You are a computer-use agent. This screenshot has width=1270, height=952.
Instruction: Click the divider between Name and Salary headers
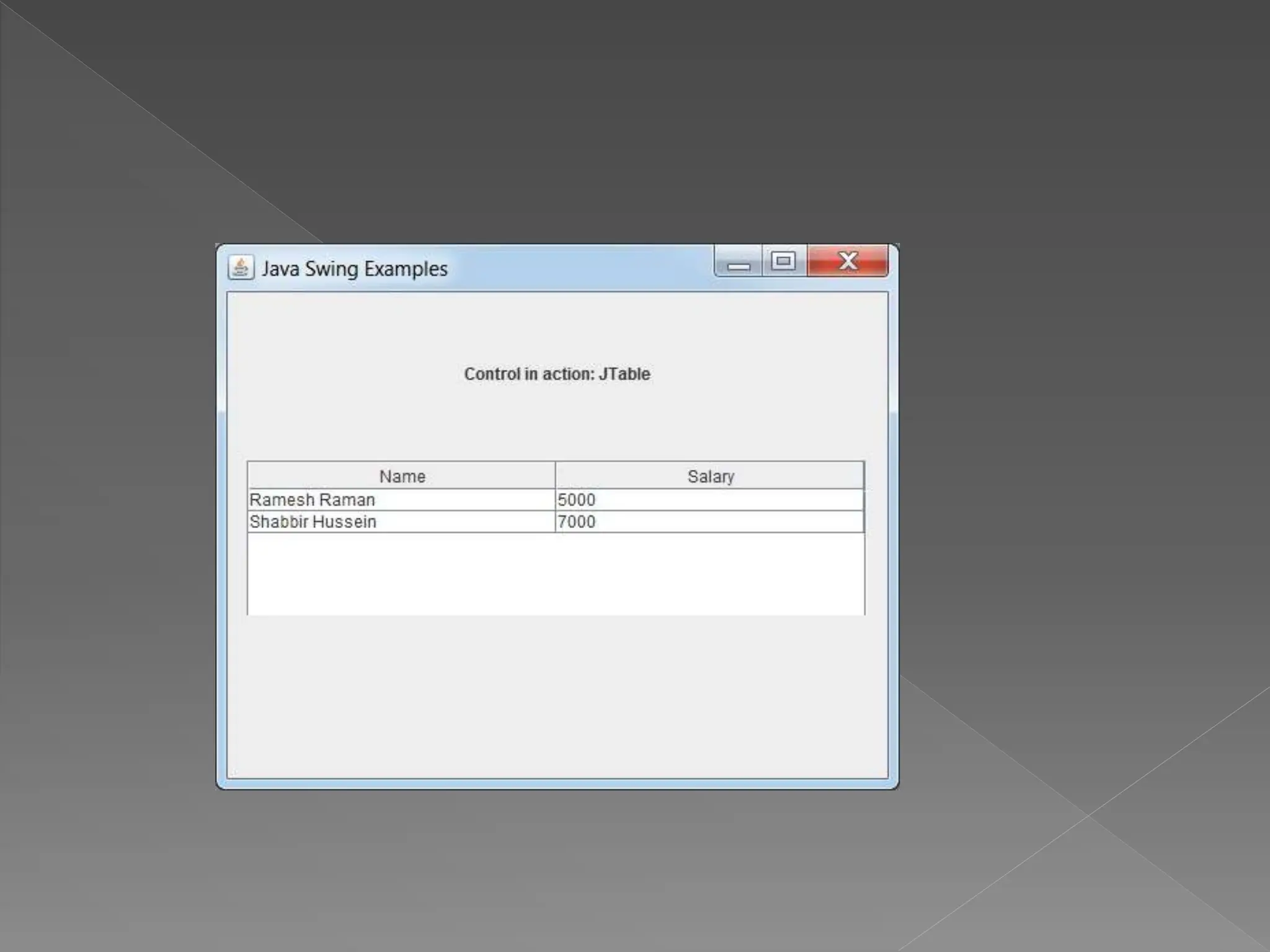click(x=555, y=476)
